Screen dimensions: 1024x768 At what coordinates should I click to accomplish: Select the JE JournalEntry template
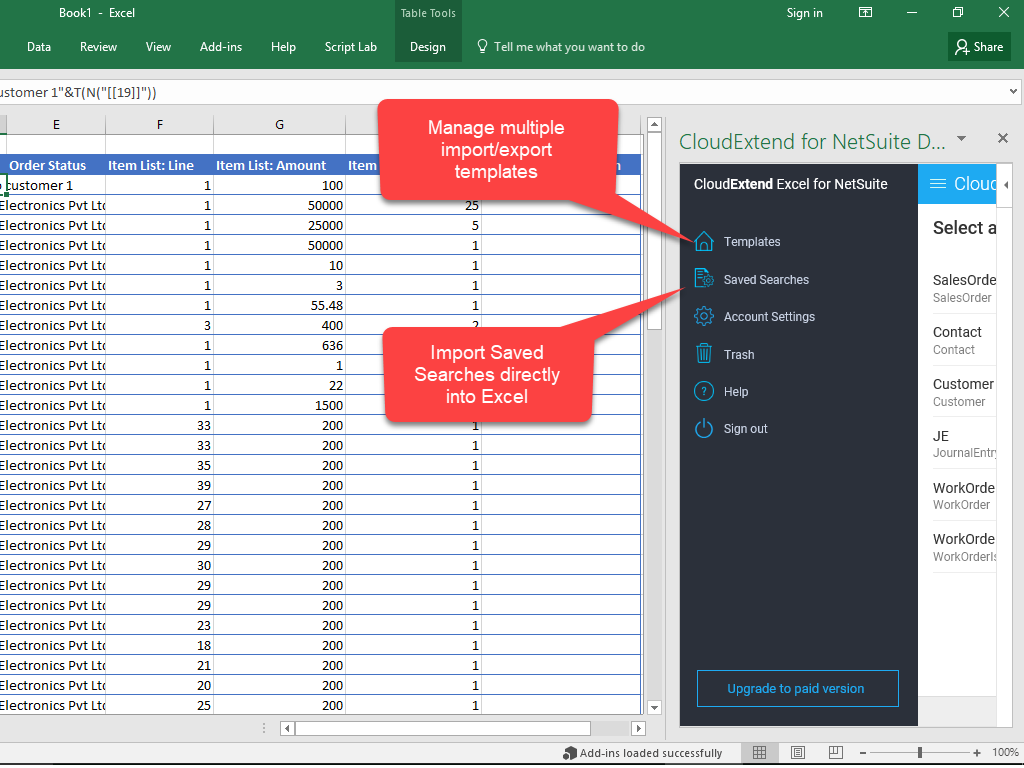pos(964,444)
